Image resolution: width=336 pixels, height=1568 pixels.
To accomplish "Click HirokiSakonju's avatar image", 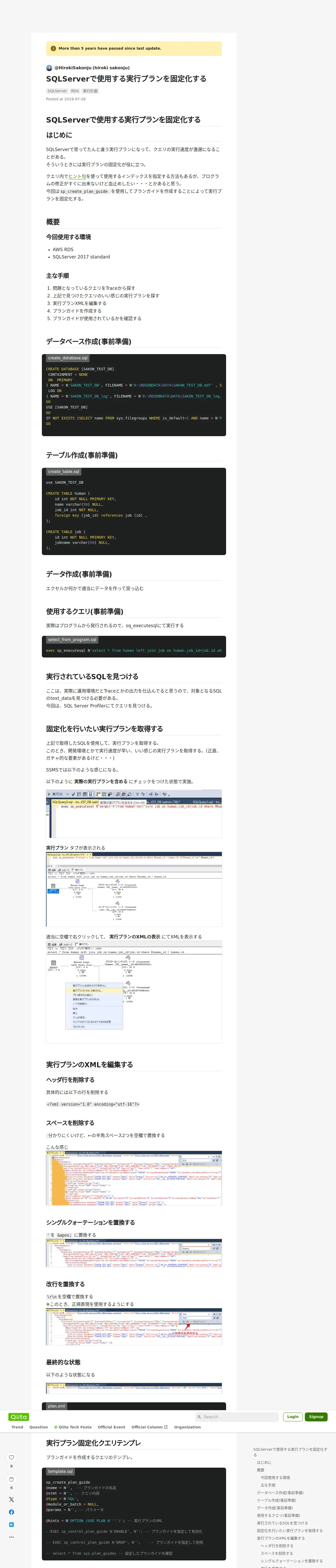I will [49, 68].
